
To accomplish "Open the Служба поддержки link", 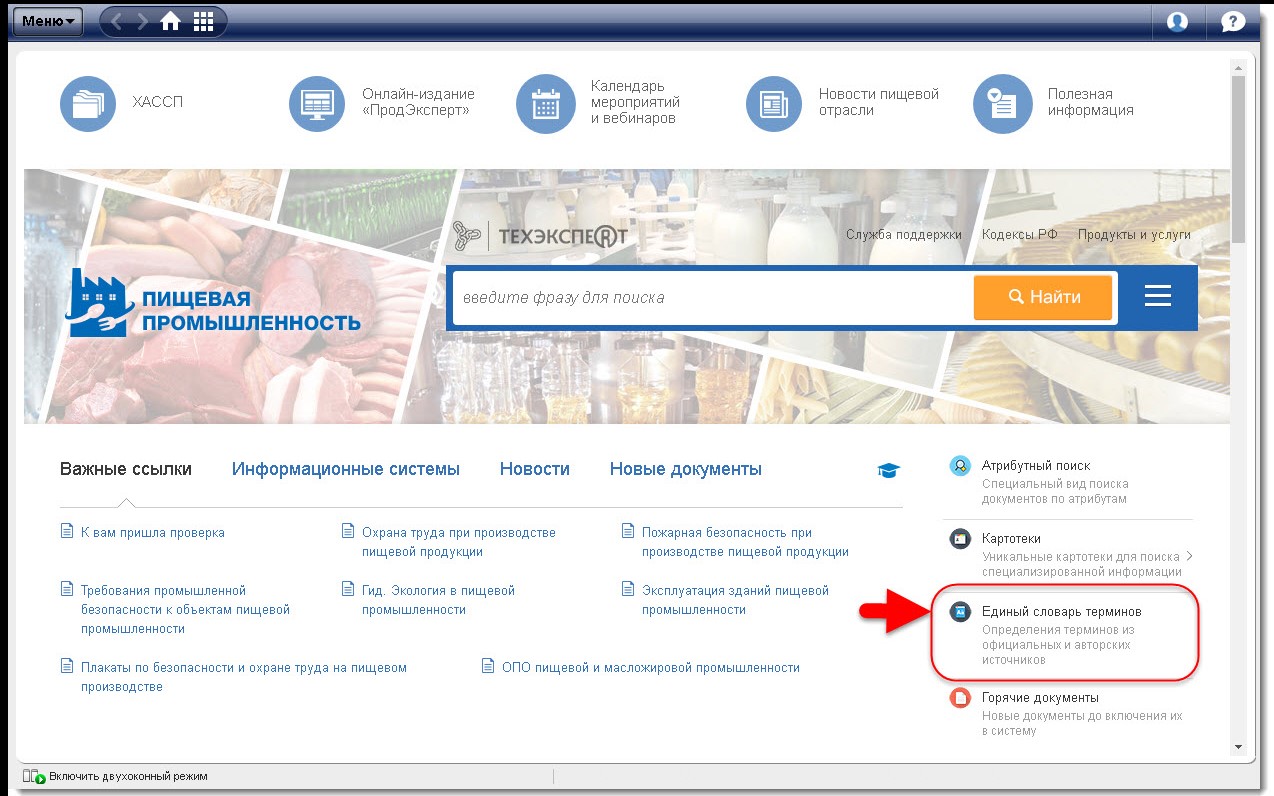I will coord(904,235).
